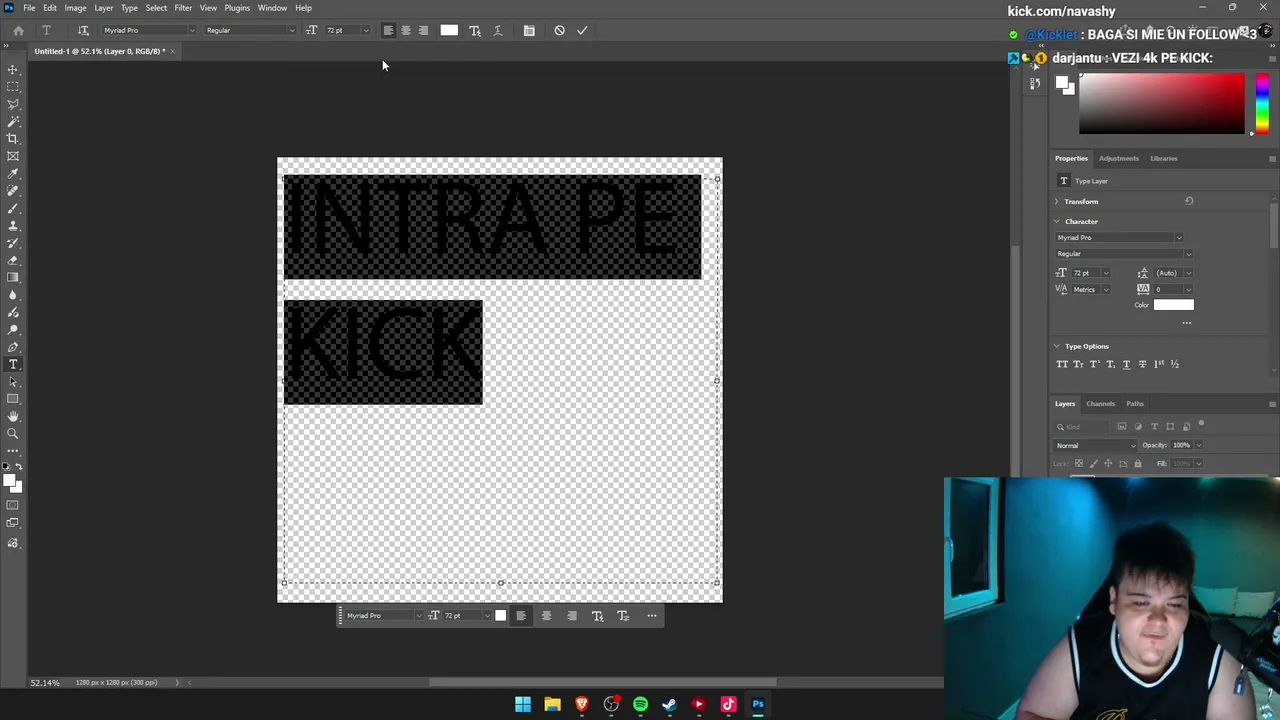
Task: Show more Character options ellipsis
Action: point(1187,323)
